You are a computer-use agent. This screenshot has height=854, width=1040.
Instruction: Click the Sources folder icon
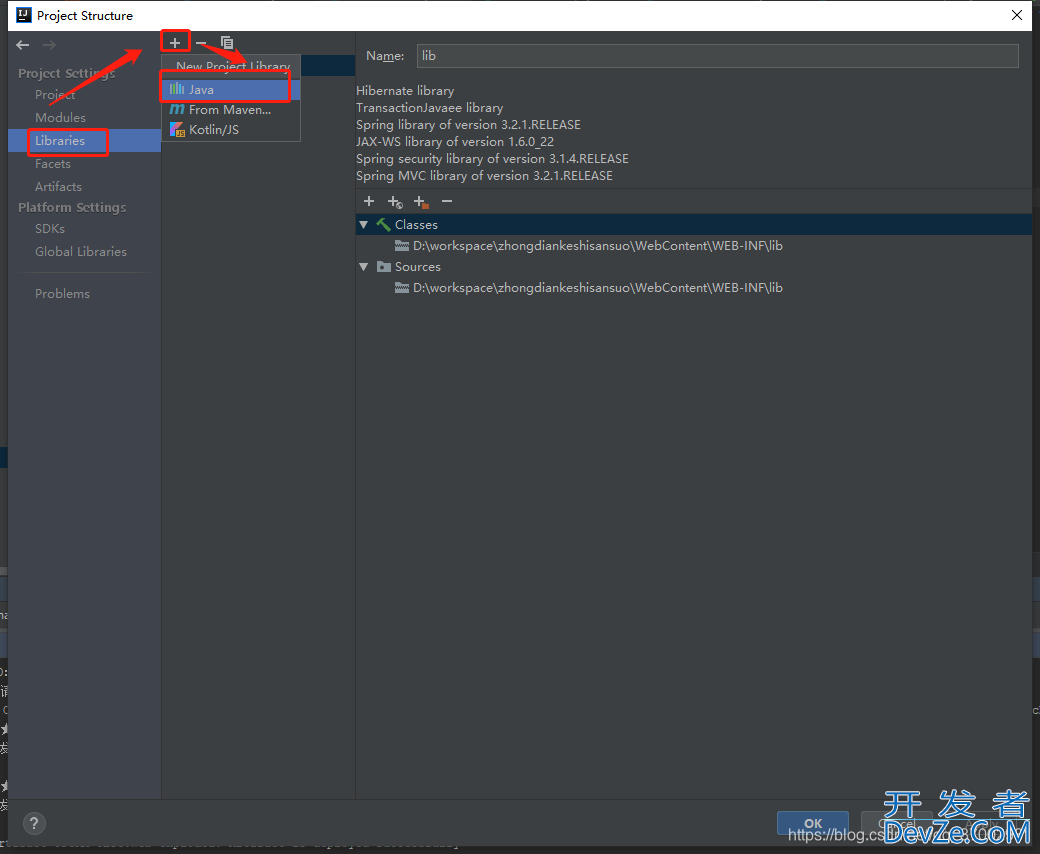point(383,267)
